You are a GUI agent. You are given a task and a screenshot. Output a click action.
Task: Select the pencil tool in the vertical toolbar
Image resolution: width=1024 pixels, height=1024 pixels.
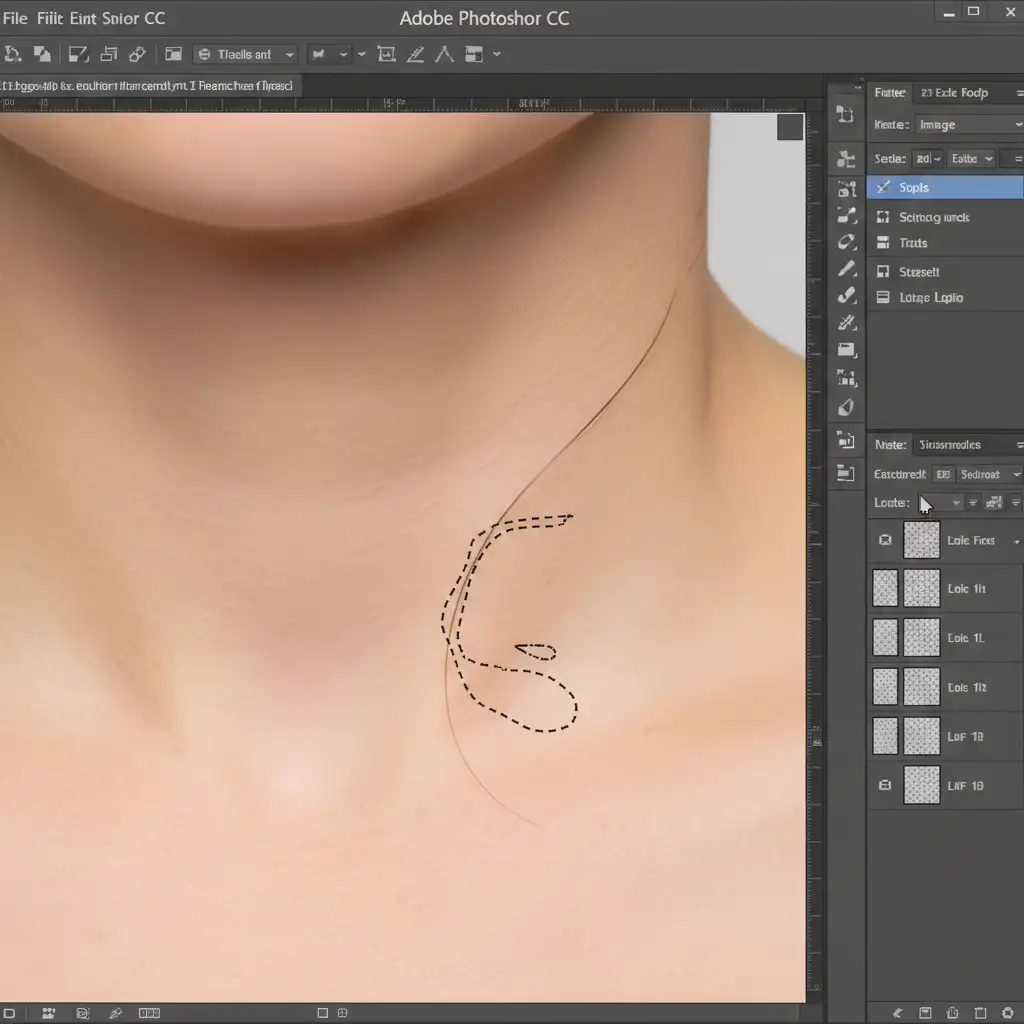[847, 269]
